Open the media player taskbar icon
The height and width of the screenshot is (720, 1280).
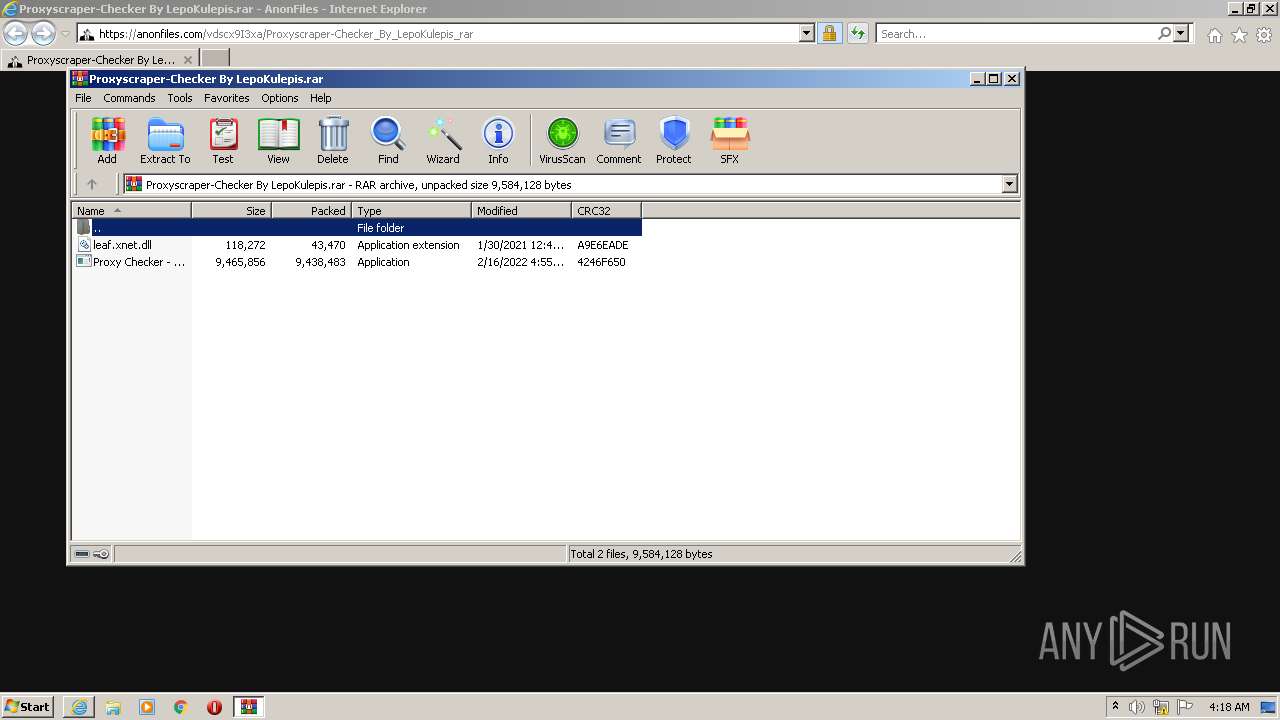pos(147,707)
